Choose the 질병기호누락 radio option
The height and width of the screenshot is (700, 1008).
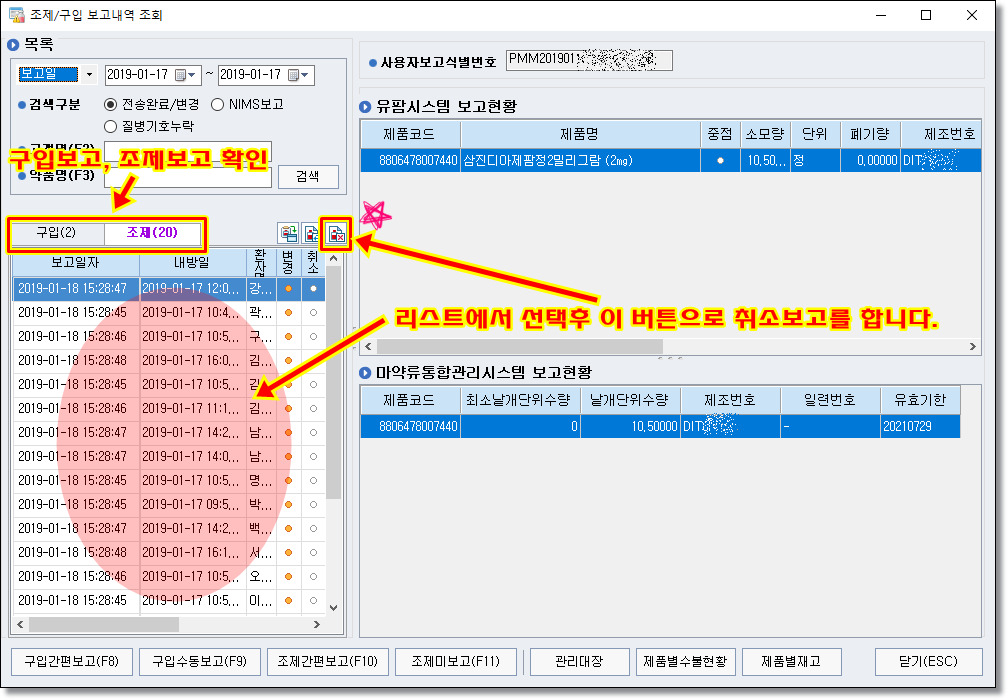pyautogui.click(x=110, y=126)
